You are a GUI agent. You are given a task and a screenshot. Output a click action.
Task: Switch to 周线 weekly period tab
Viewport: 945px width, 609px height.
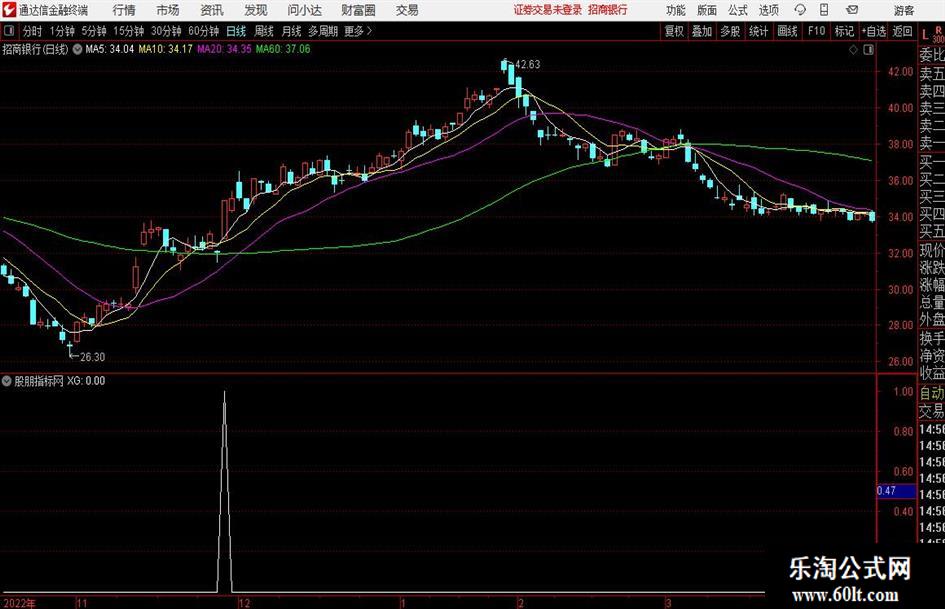point(264,31)
